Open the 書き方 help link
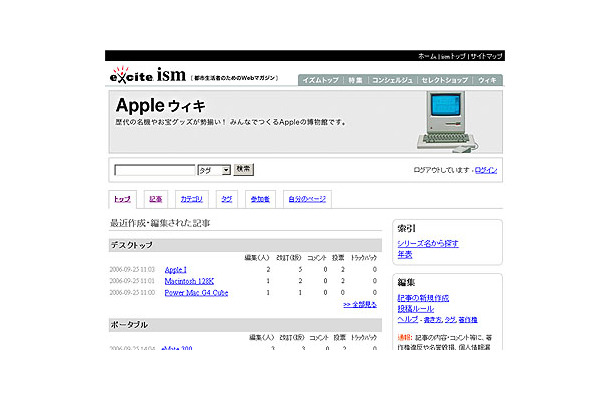610x400 pixels. click(x=433, y=320)
